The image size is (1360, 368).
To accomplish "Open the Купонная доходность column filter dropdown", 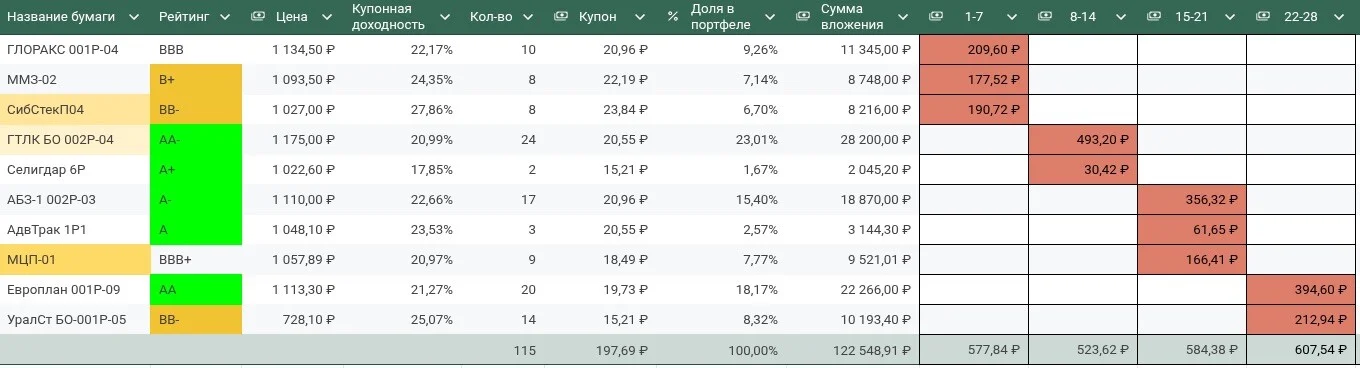I will pos(444,17).
